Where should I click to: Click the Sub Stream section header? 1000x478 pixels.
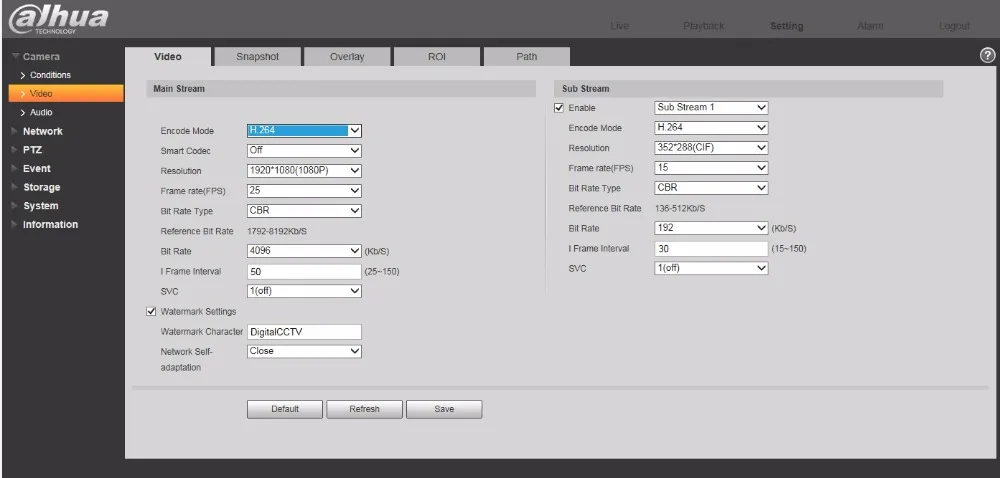[x=749, y=89]
